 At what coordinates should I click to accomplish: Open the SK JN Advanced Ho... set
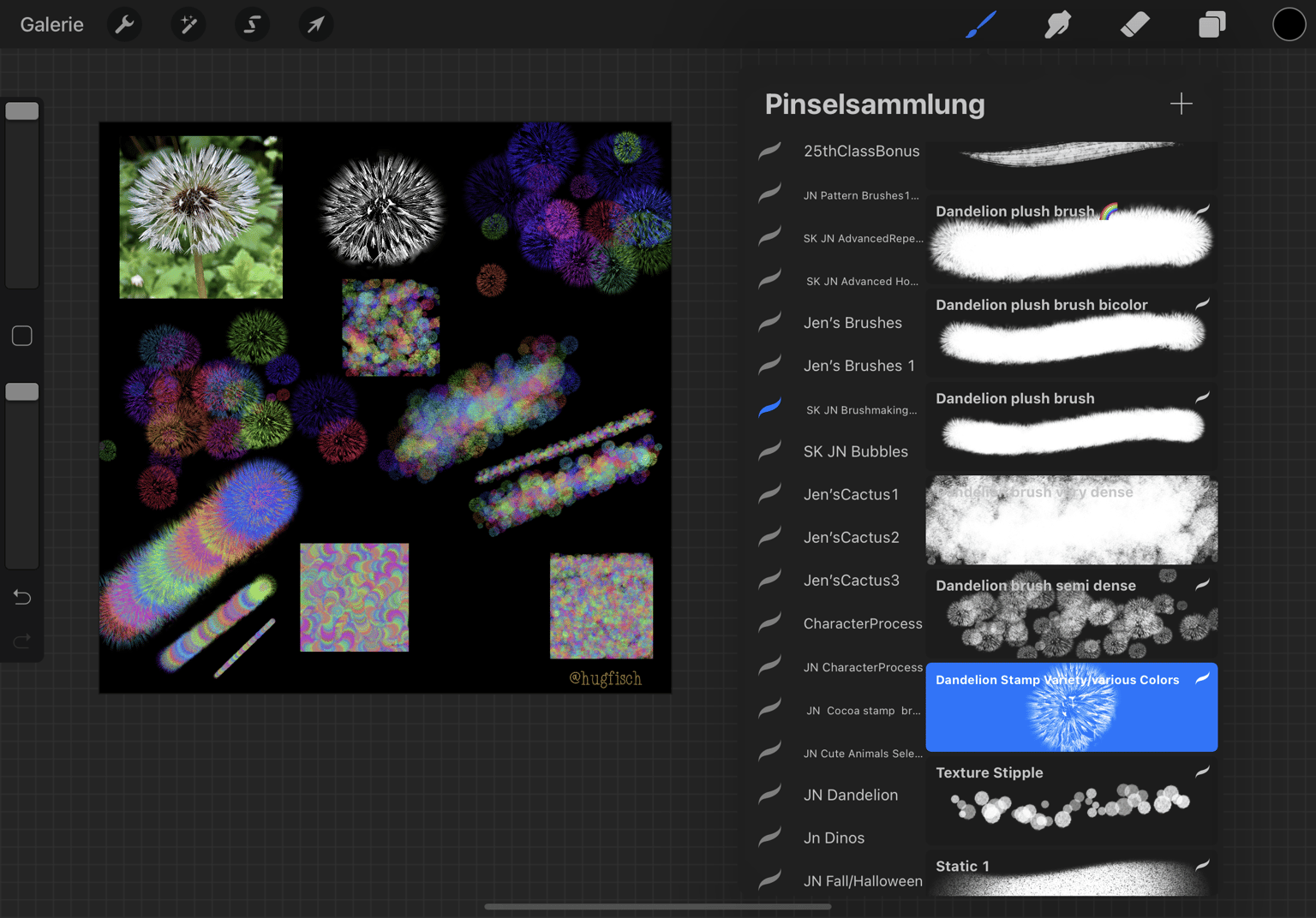[x=840, y=280]
